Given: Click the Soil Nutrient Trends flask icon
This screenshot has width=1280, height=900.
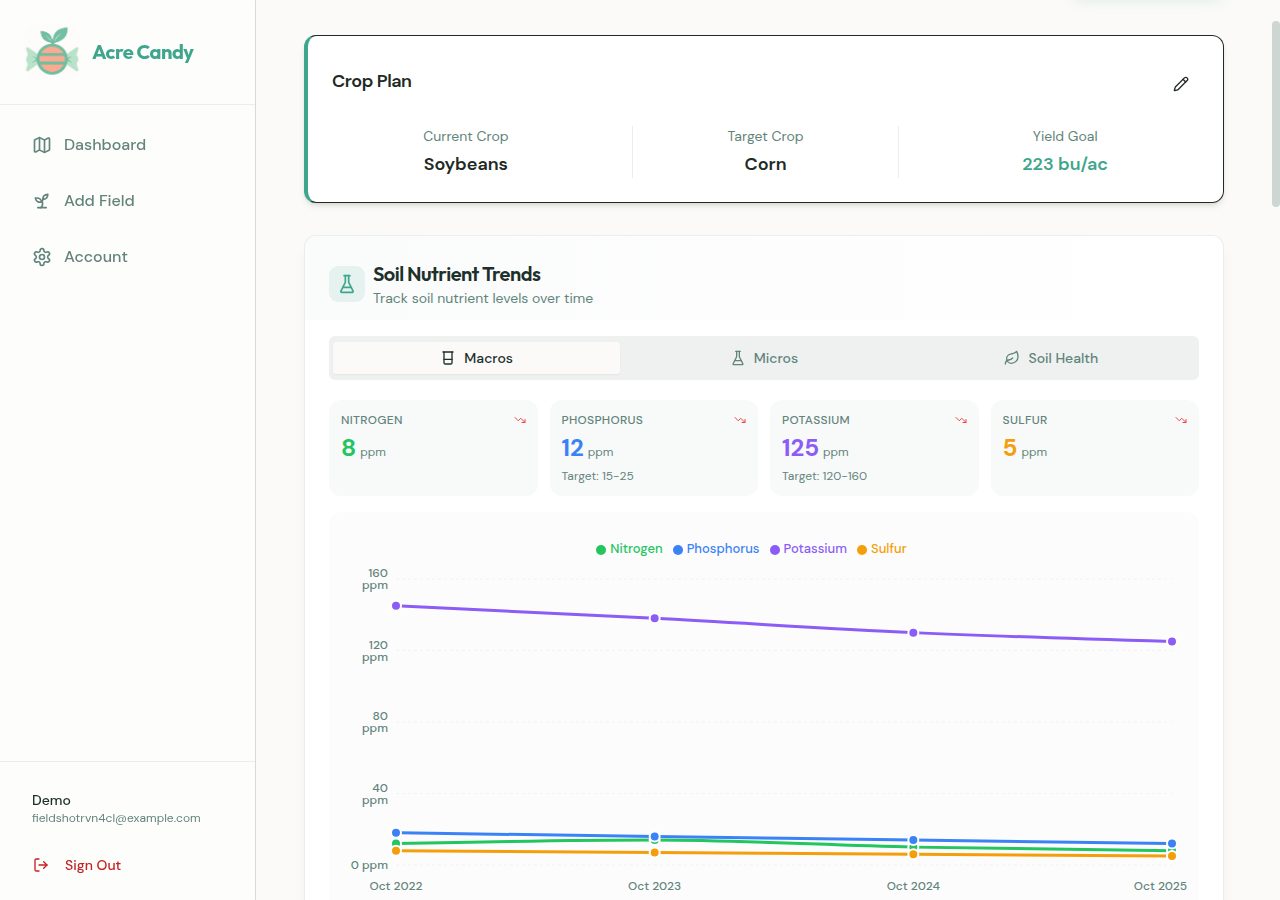Looking at the screenshot, I should tap(347, 284).
